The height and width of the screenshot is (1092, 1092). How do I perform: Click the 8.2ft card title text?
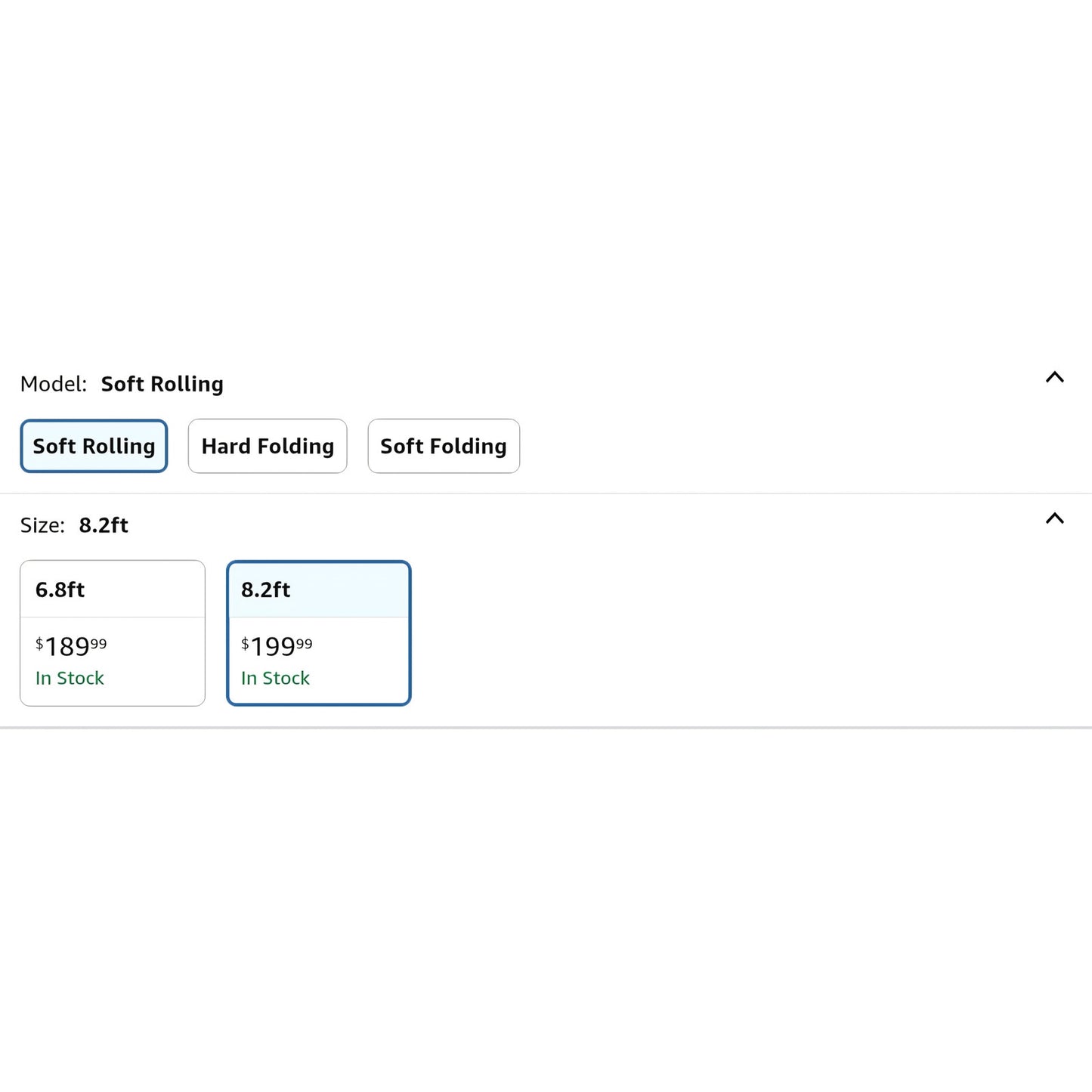coord(265,590)
